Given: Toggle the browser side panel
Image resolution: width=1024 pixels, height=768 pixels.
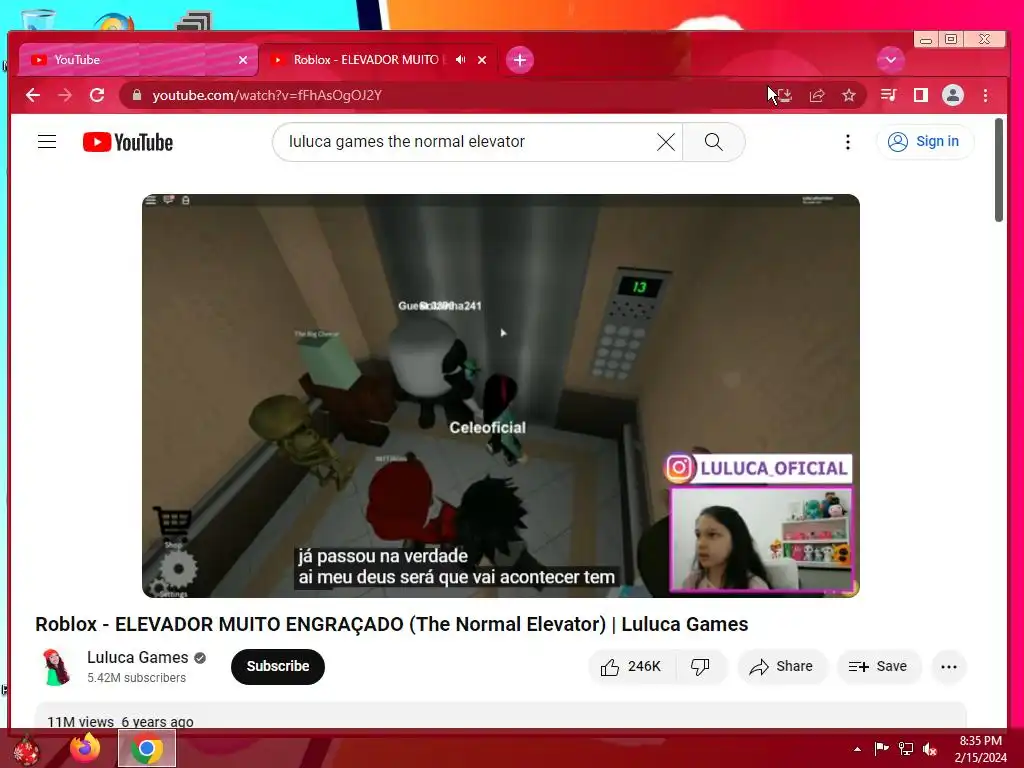Looking at the screenshot, I should (921, 95).
